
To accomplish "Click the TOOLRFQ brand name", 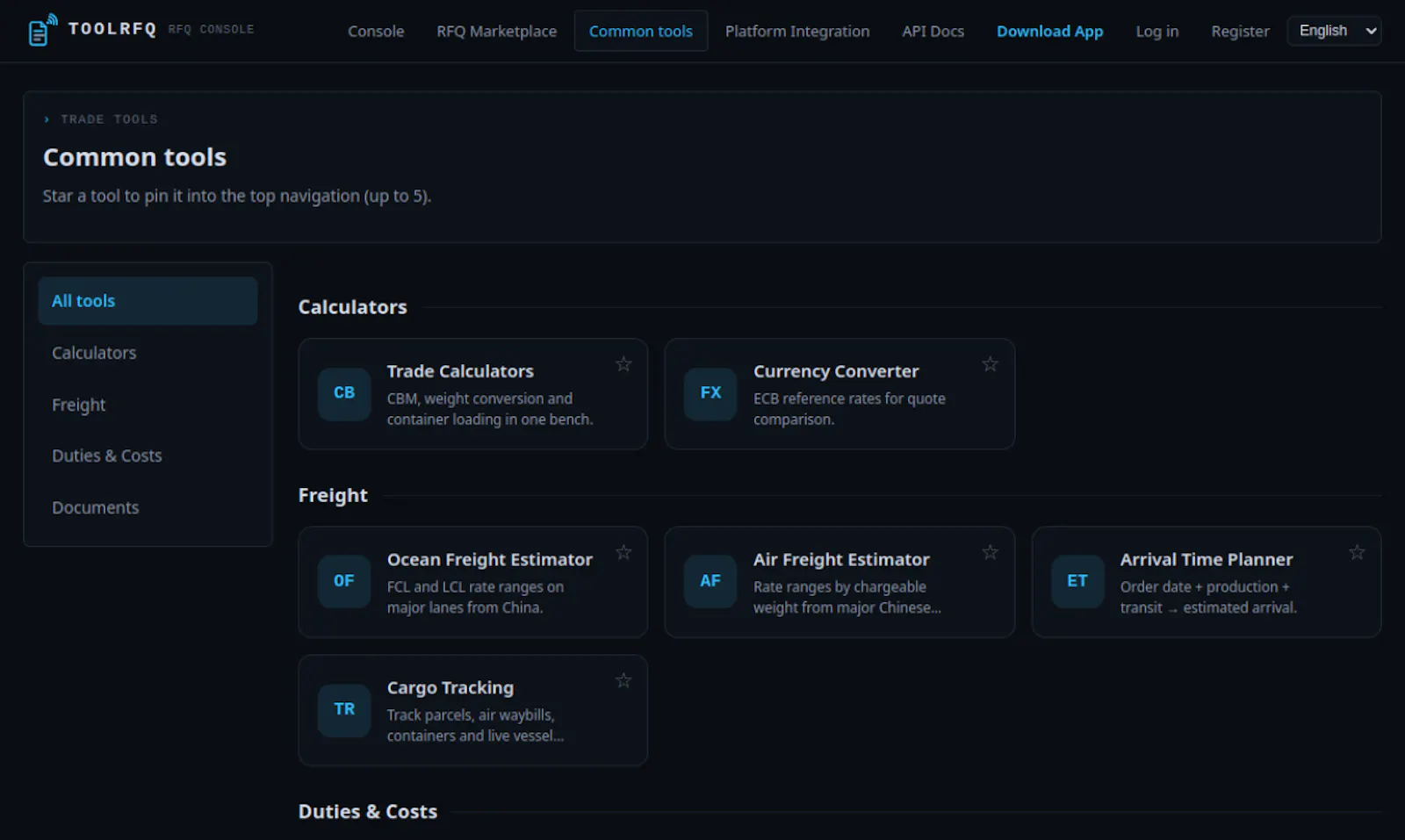I will (112, 29).
